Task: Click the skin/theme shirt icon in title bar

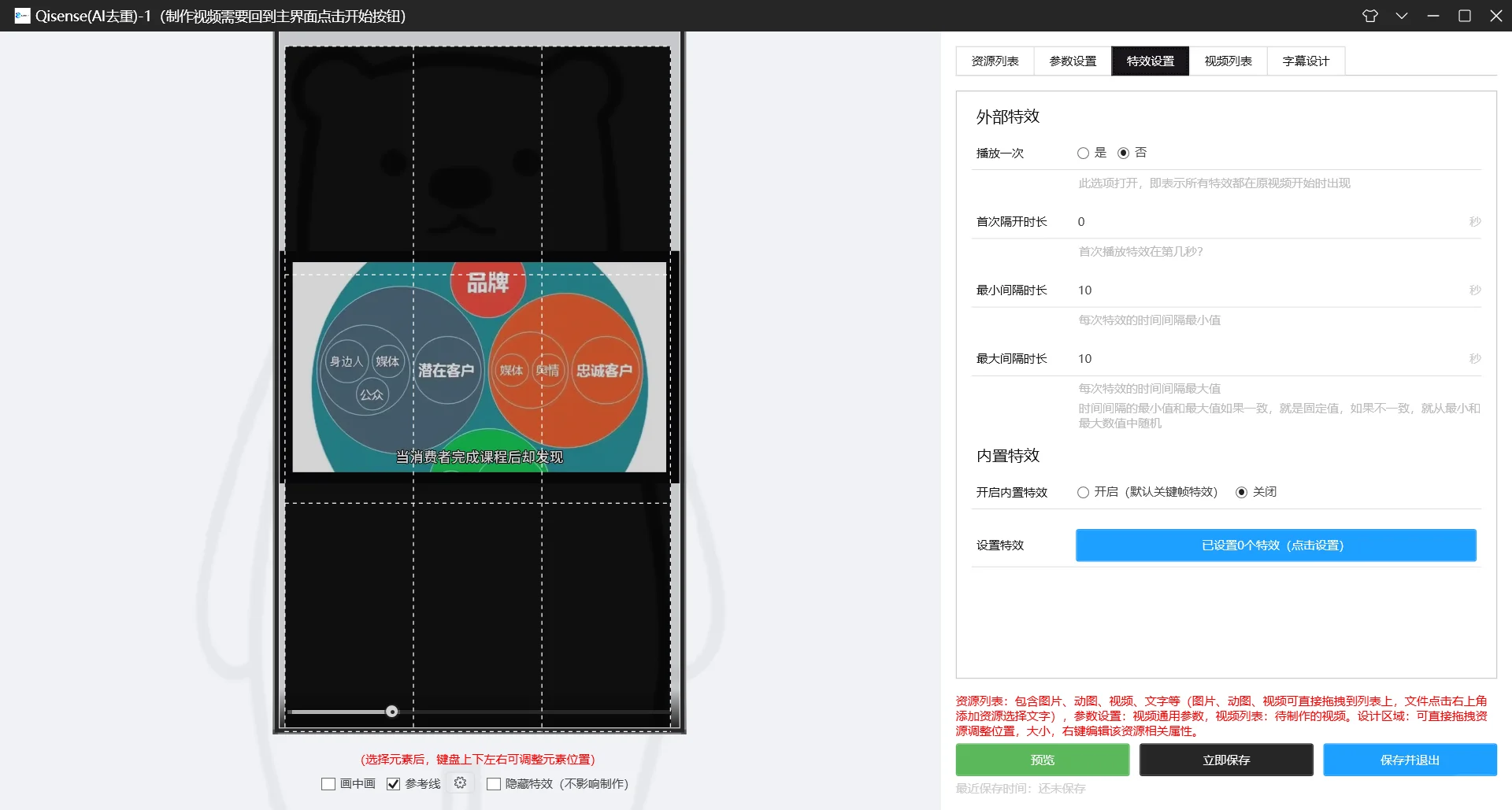Action: 1370,15
